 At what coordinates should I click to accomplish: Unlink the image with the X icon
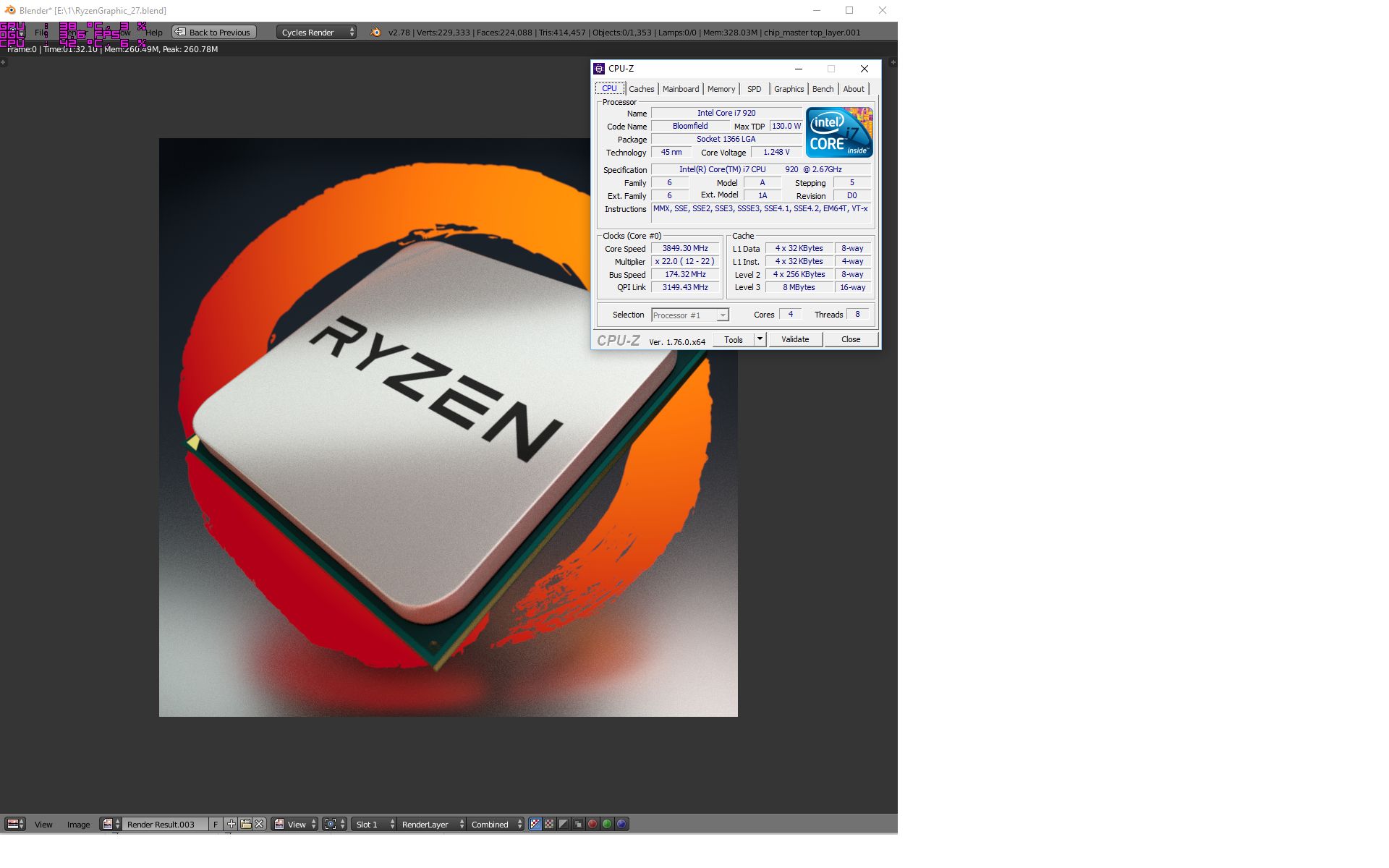click(x=259, y=824)
